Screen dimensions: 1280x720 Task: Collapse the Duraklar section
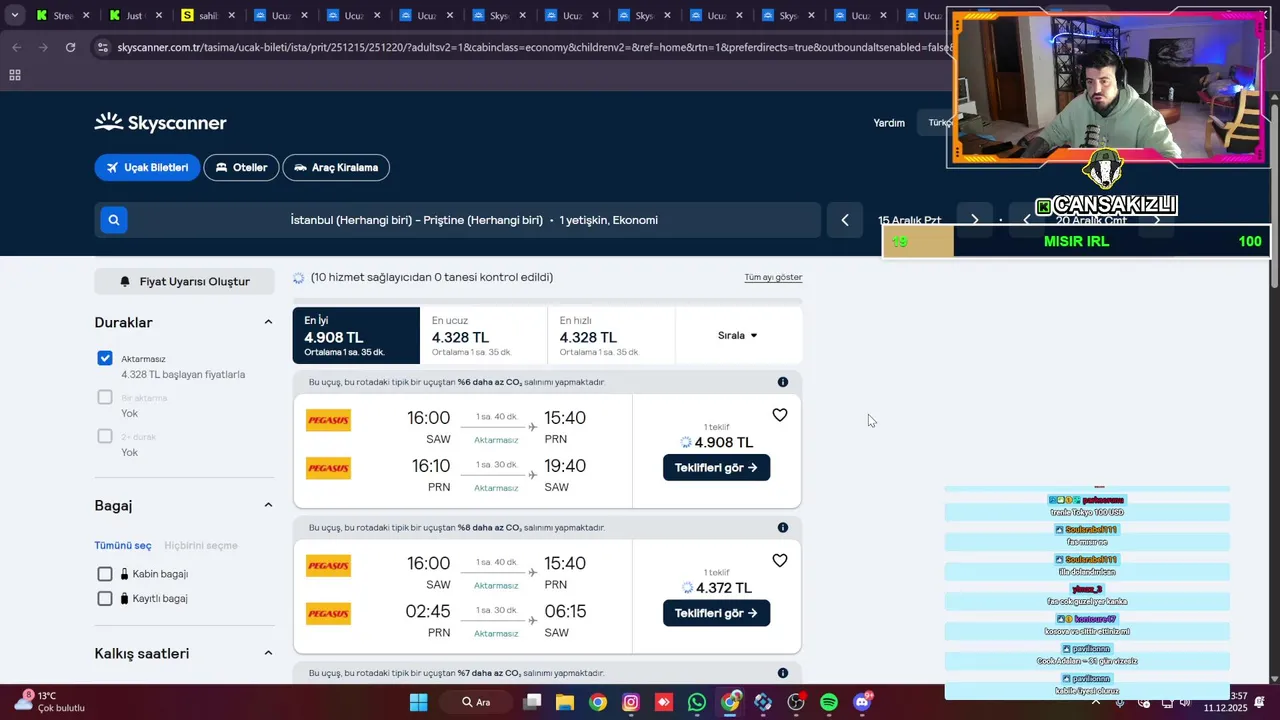(x=268, y=322)
